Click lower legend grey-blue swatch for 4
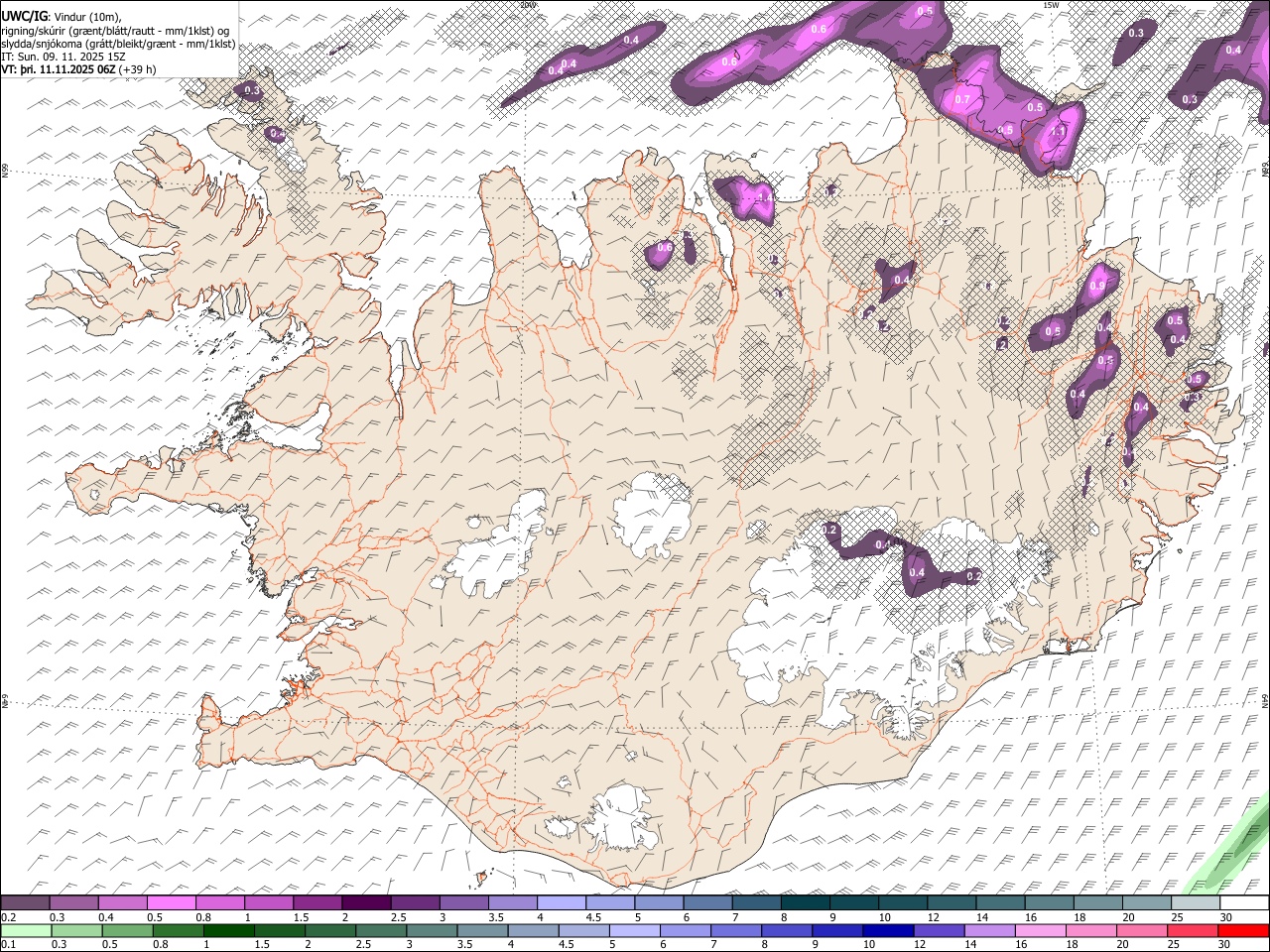The height and width of the screenshot is (952, 1270). pyautogui.click(x=532, y=930)
